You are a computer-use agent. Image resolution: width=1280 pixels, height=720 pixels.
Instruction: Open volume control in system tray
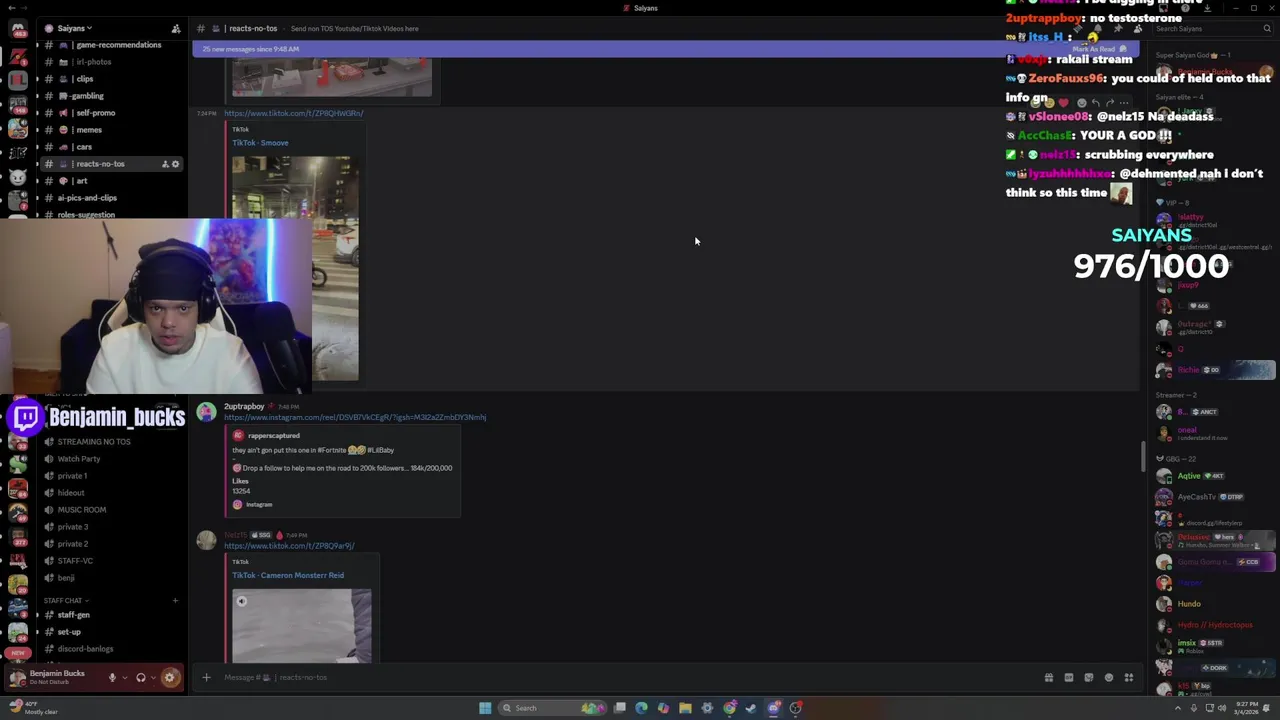click(1224, 708)
